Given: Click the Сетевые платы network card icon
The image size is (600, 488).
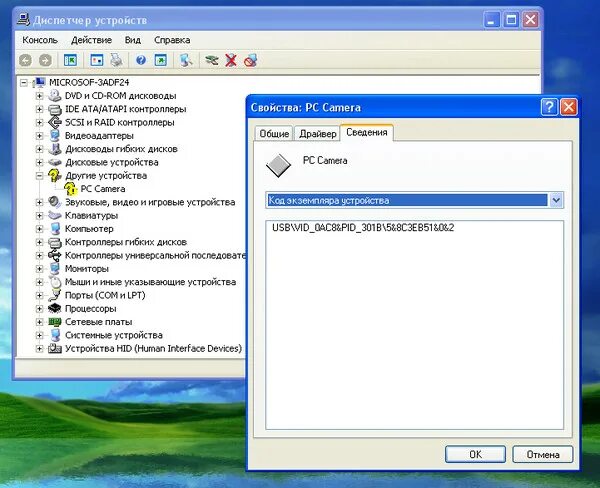Looking at the screenshot, I should 55,322.
